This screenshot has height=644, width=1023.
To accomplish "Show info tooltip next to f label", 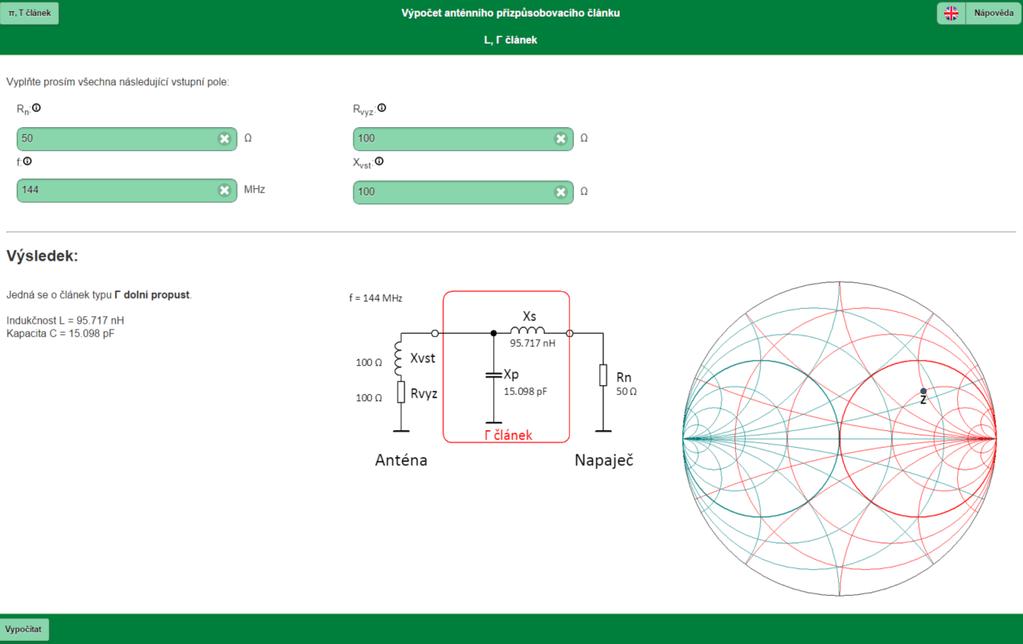I will 27,161.
